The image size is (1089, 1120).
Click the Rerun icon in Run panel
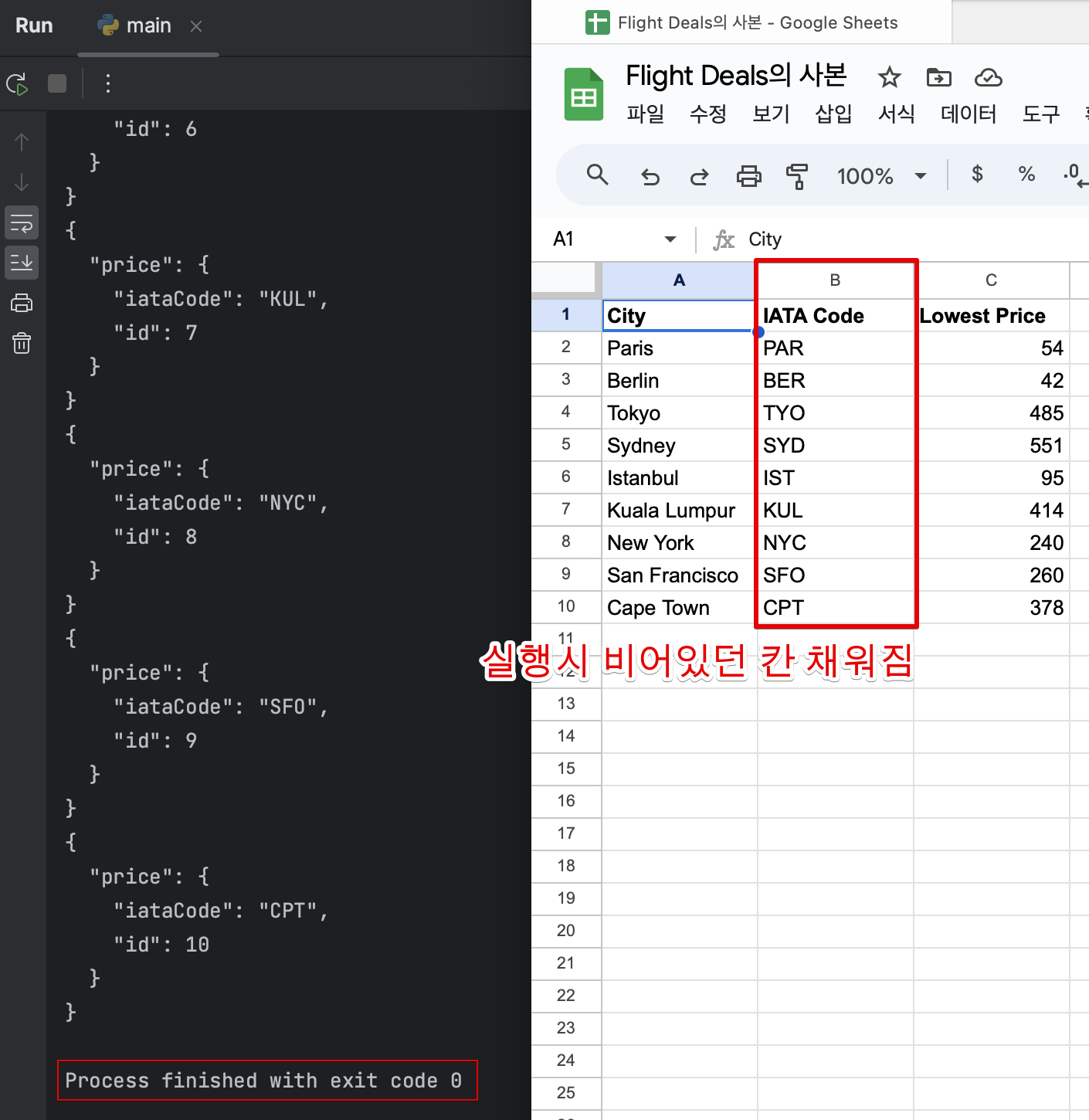pos(17,83)
